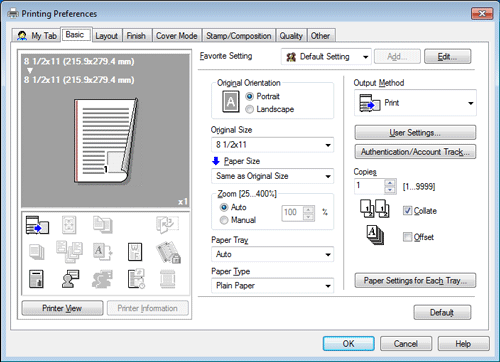Click the zoom percentage value field
This screenshot has width=500, height=362.
tap(292, 213)
